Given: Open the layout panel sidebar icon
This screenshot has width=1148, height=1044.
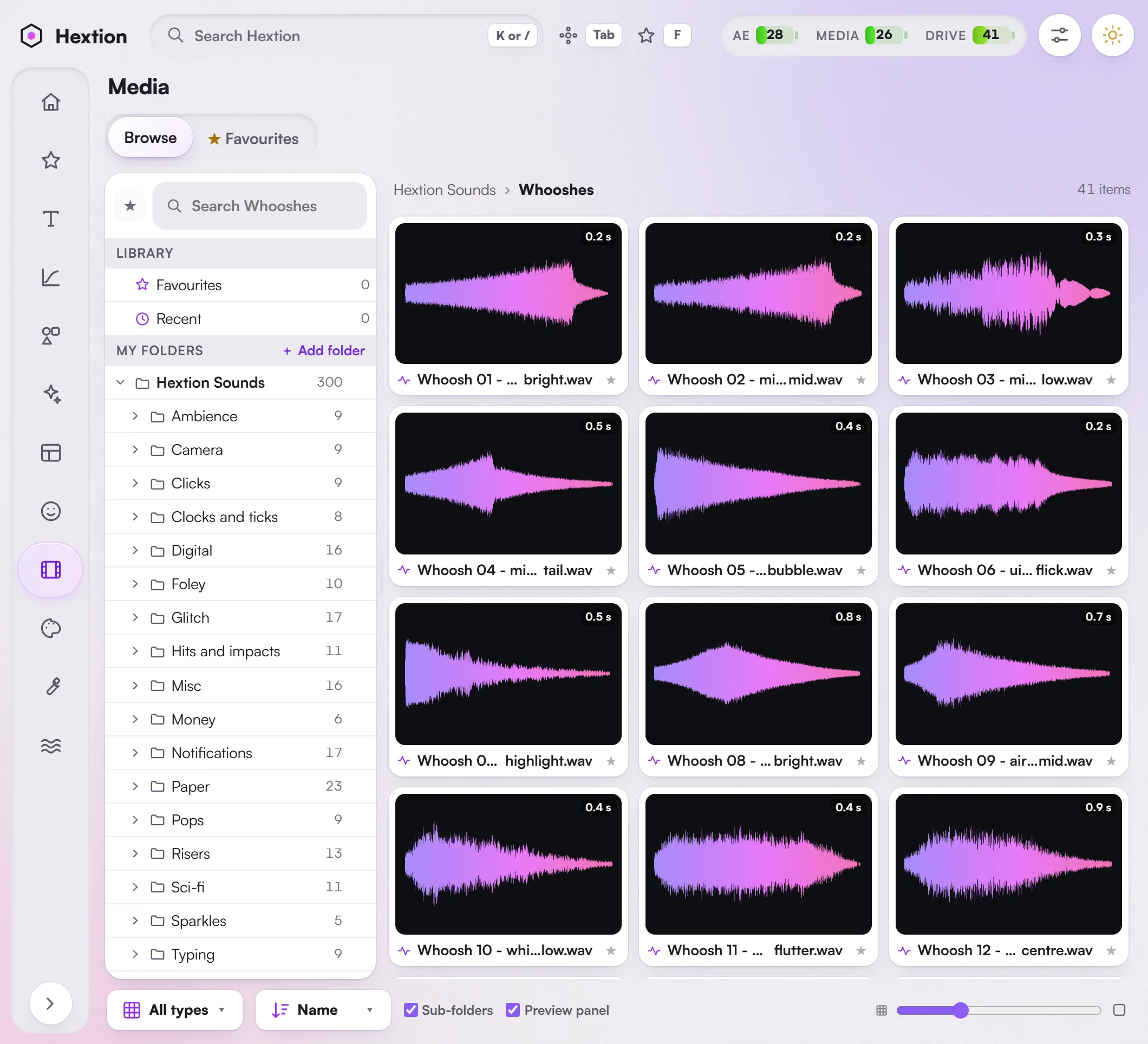Looking at the screenshot, I should 51,453.
